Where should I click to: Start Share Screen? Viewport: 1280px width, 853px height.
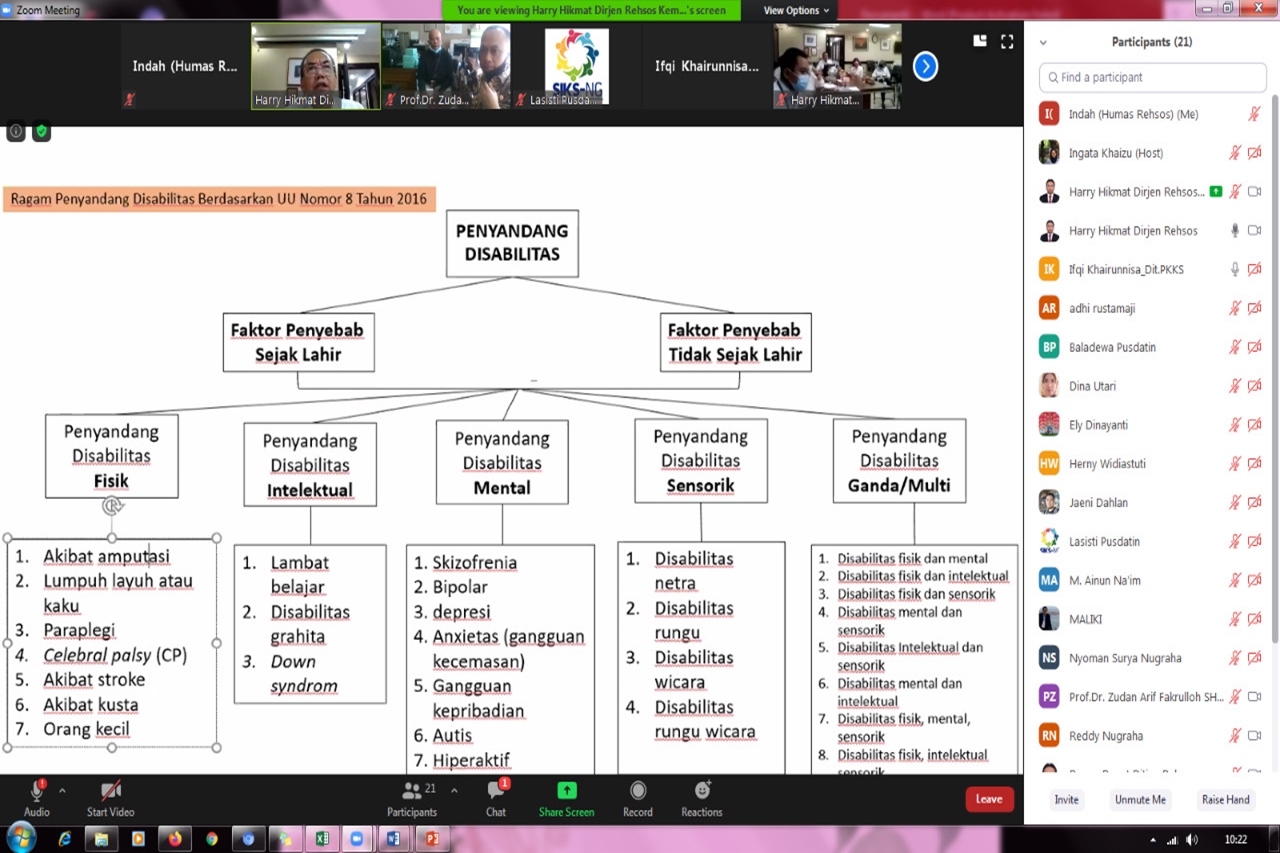click(x=567, y=798)
